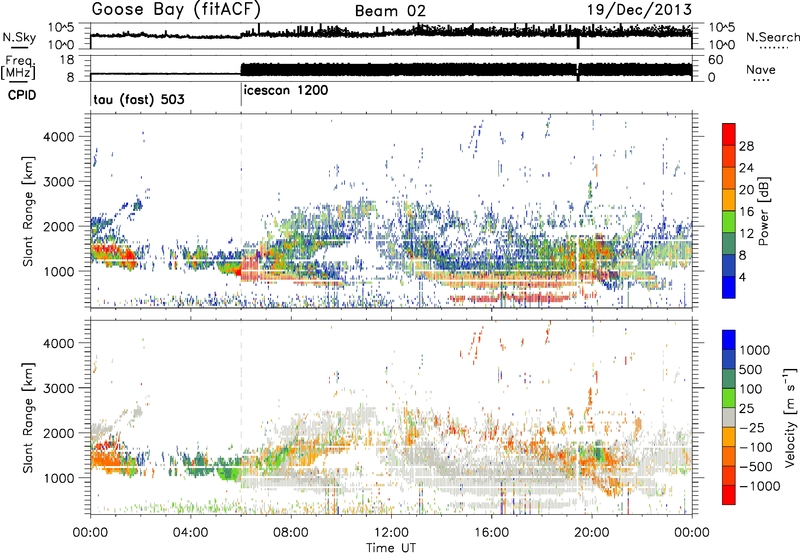Click inside the Velocity range-time plot
Viewport: 800px width, 554px height.
[x=391, y=416]
